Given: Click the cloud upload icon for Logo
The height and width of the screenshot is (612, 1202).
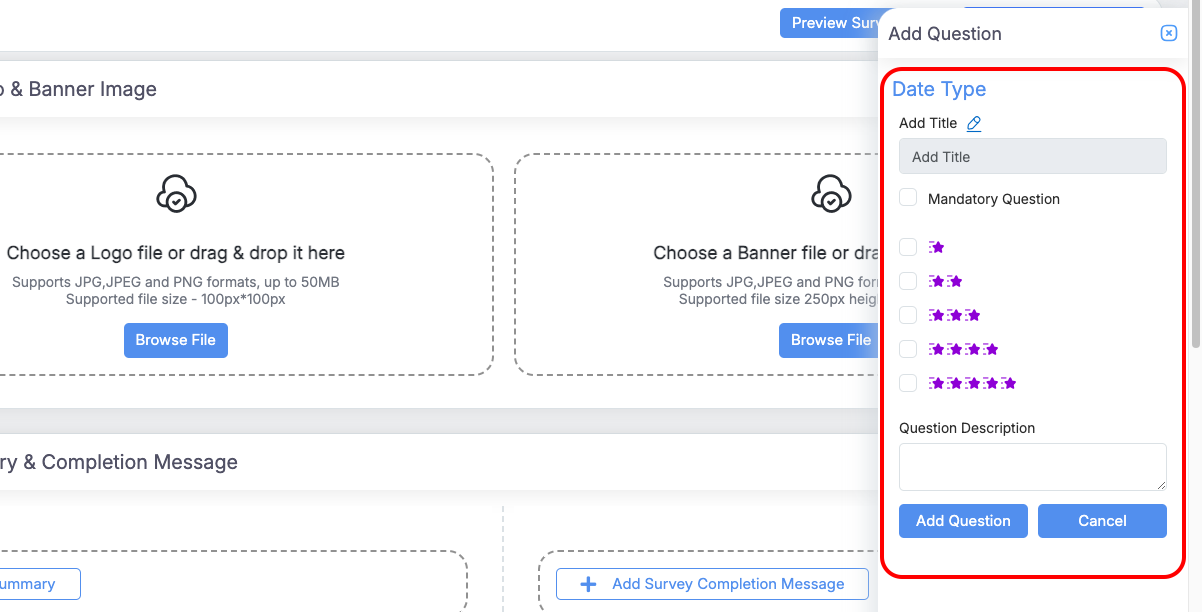Looking at the screenshot, I should (x=176, y=193).
